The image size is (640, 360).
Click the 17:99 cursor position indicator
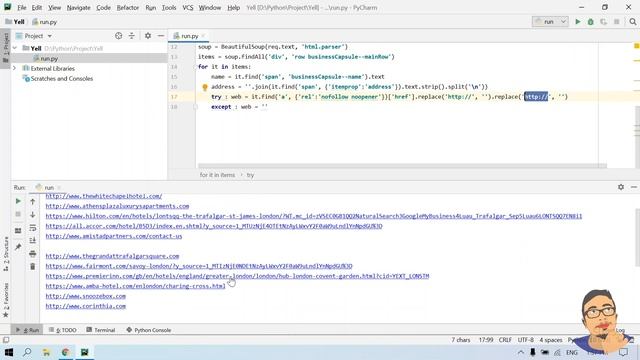[486, 340]
